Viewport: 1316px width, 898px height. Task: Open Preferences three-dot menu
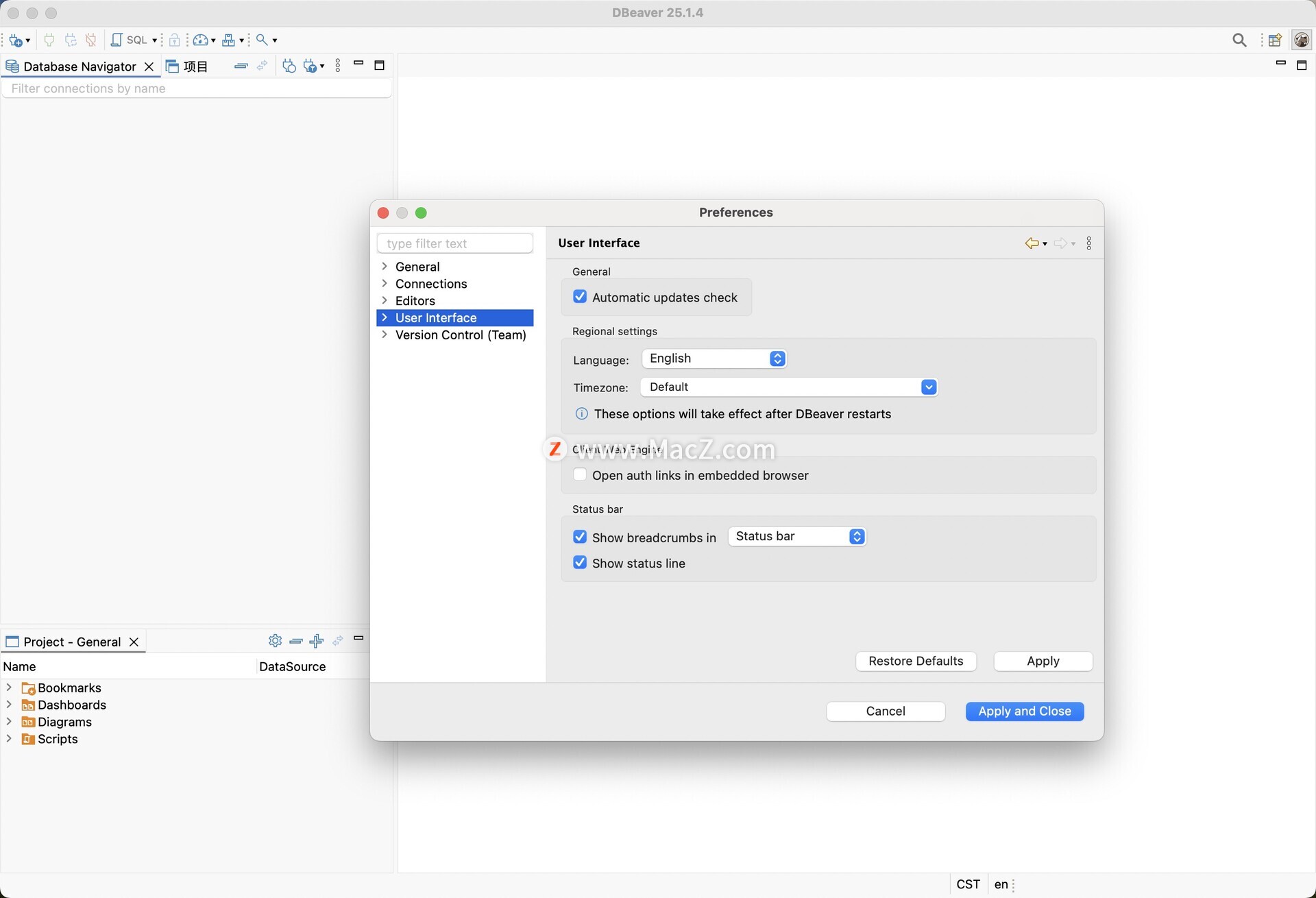click(x=1089, y=243)
